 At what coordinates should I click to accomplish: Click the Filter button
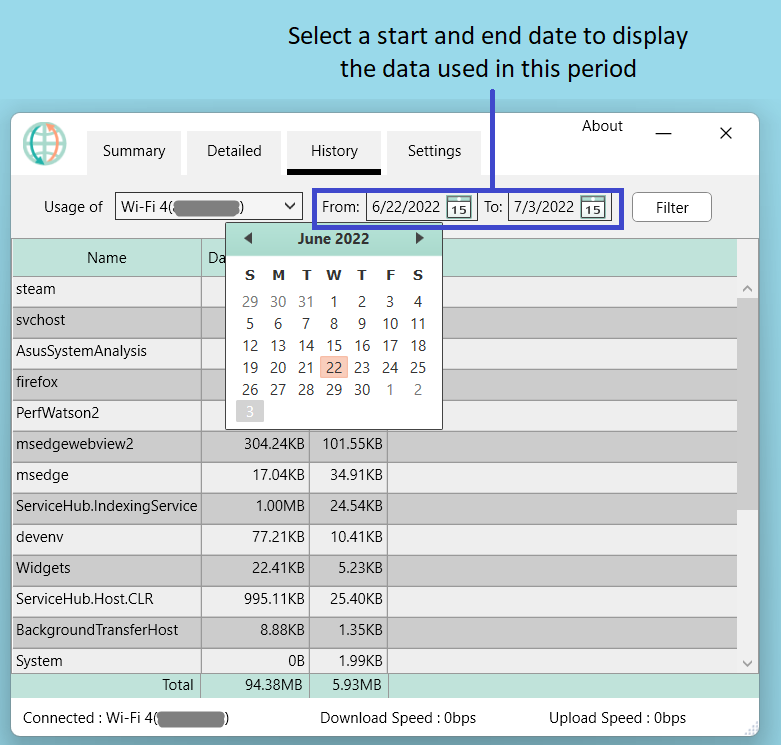672,207
